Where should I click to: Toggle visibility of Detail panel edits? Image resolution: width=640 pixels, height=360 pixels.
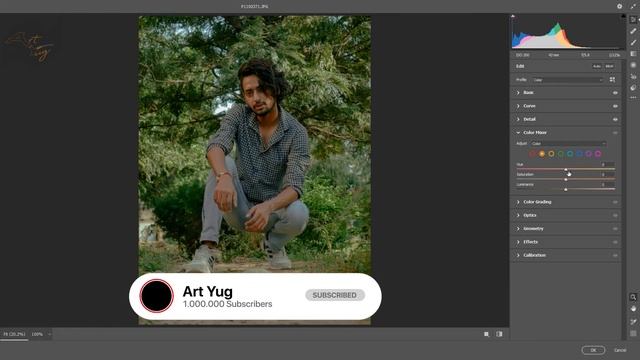coord(615,120)
